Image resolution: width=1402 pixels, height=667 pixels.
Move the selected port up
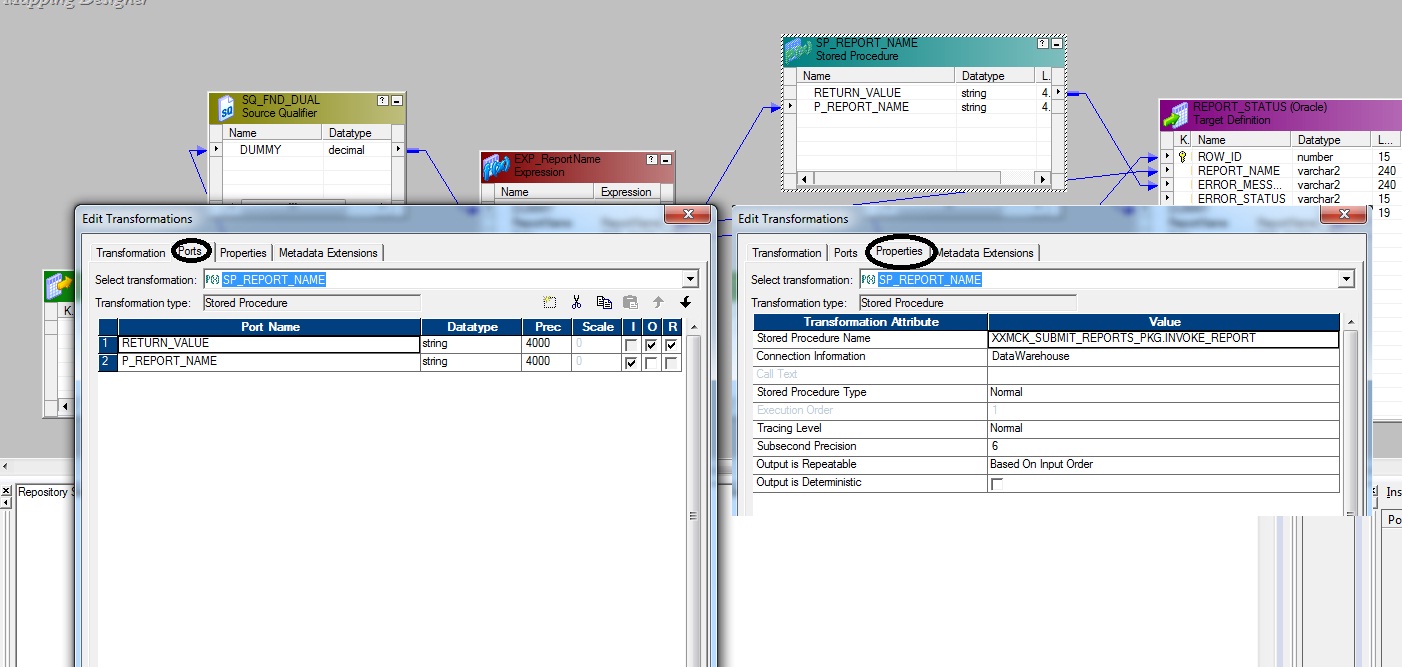pos(658,301)
